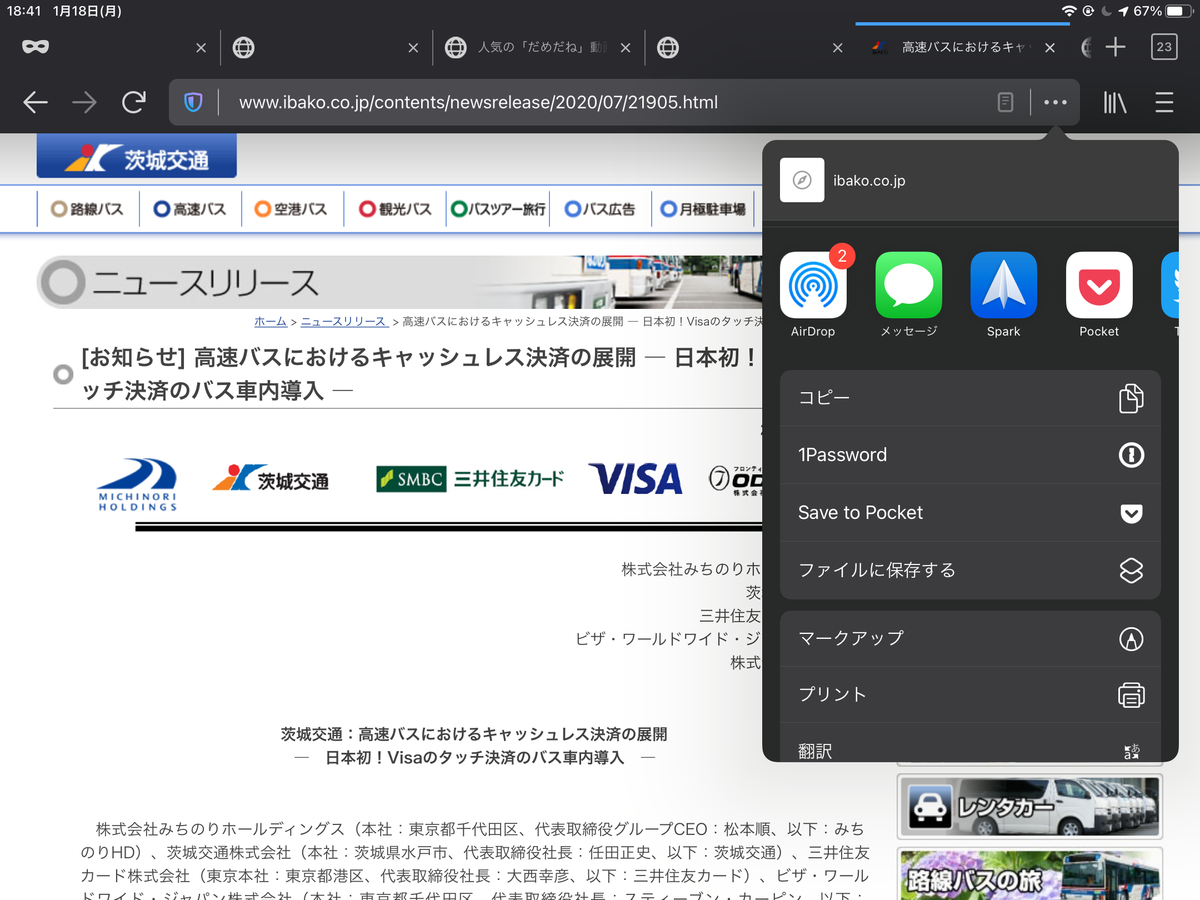Open 月極駐車場 navigation item
Image resolution: width=1200 pixels, height=900 pixels.
point(704,210)
